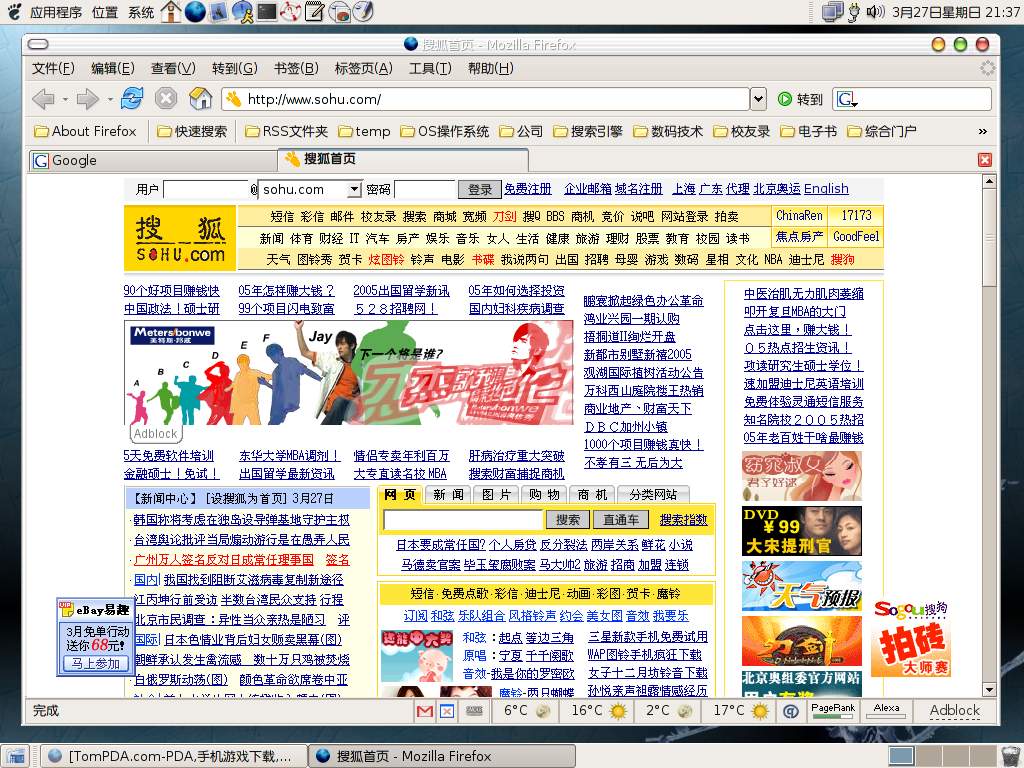The height and width of the screenshot is (768, 1024).
Task: Open the 工具(T) menu
Action: (x=430, y=69)
